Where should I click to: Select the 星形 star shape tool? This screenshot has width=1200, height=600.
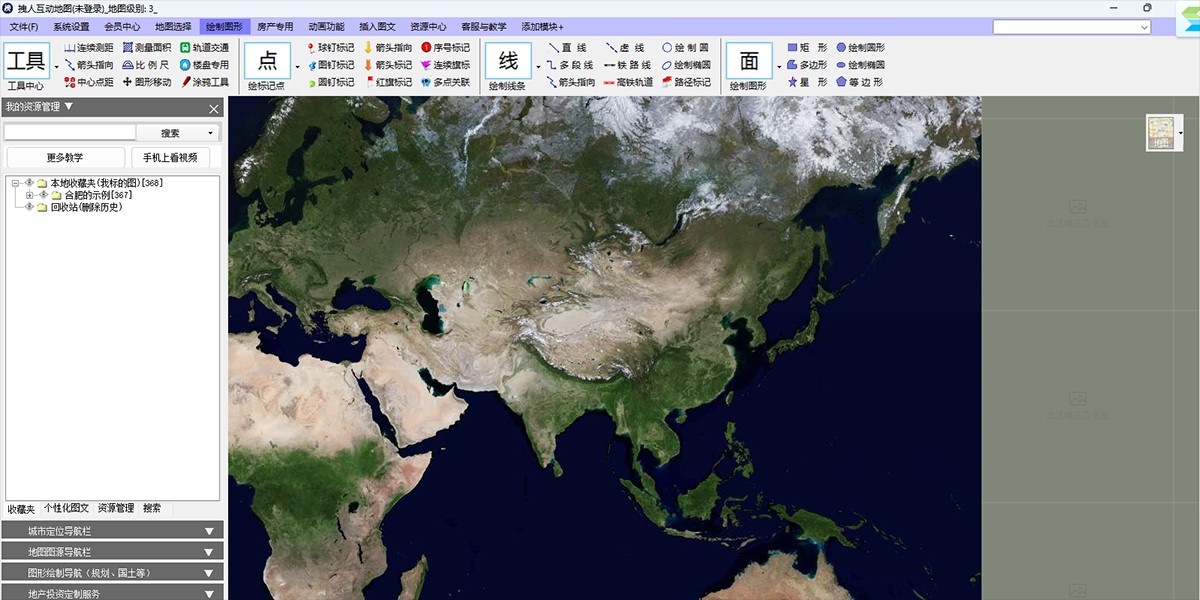point(812,83)
